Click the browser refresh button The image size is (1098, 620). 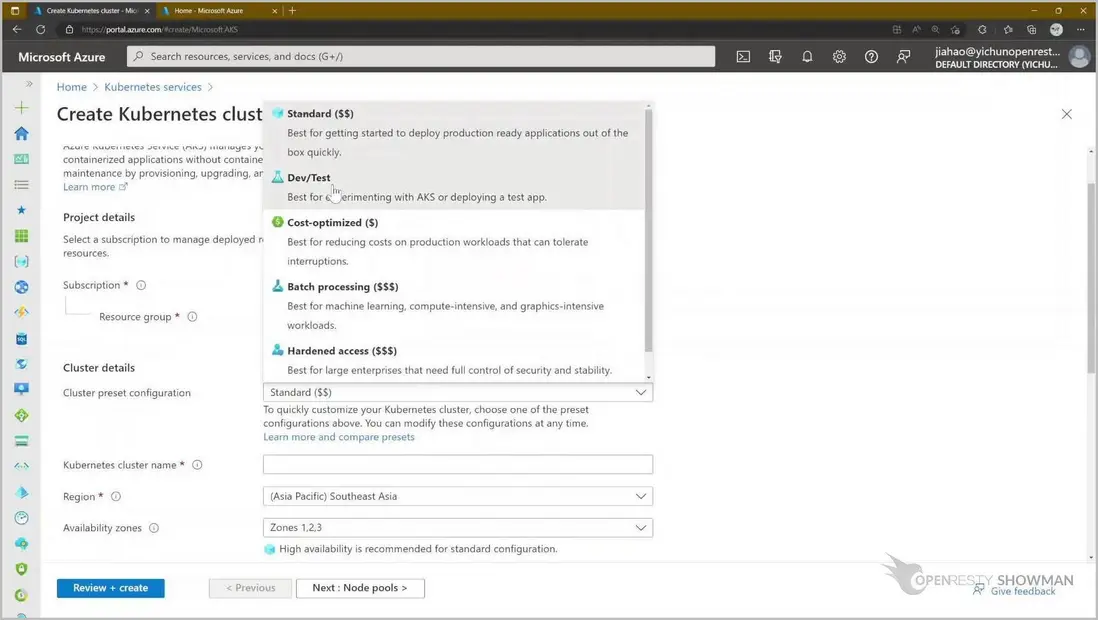(x=41, y=29)
